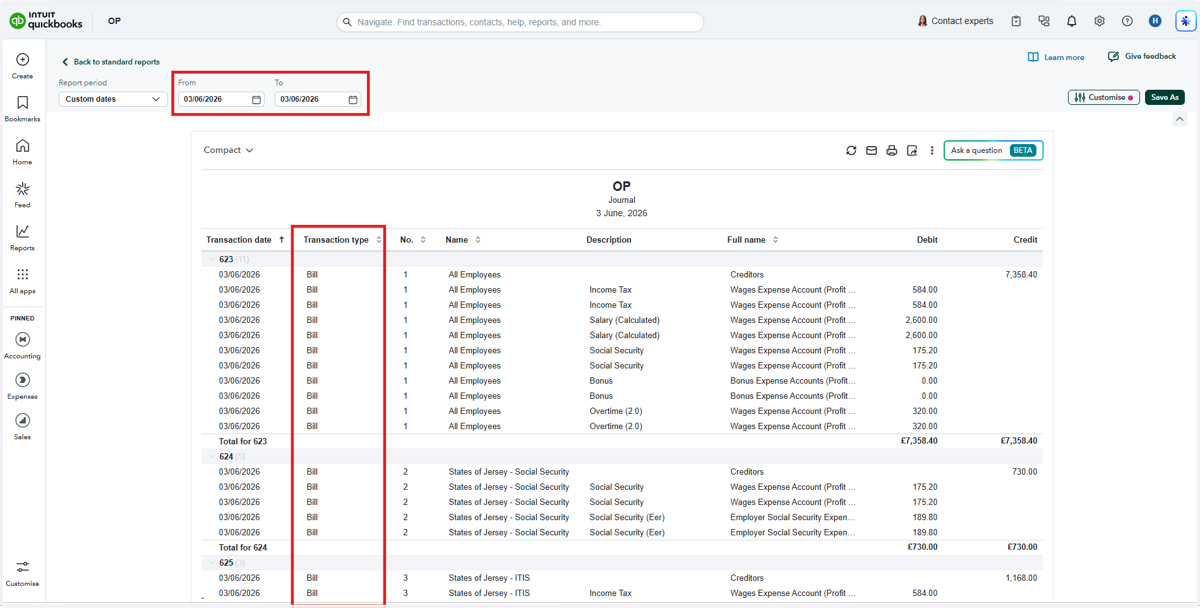
Task: Click the Description column header
Action: [609, 240]
